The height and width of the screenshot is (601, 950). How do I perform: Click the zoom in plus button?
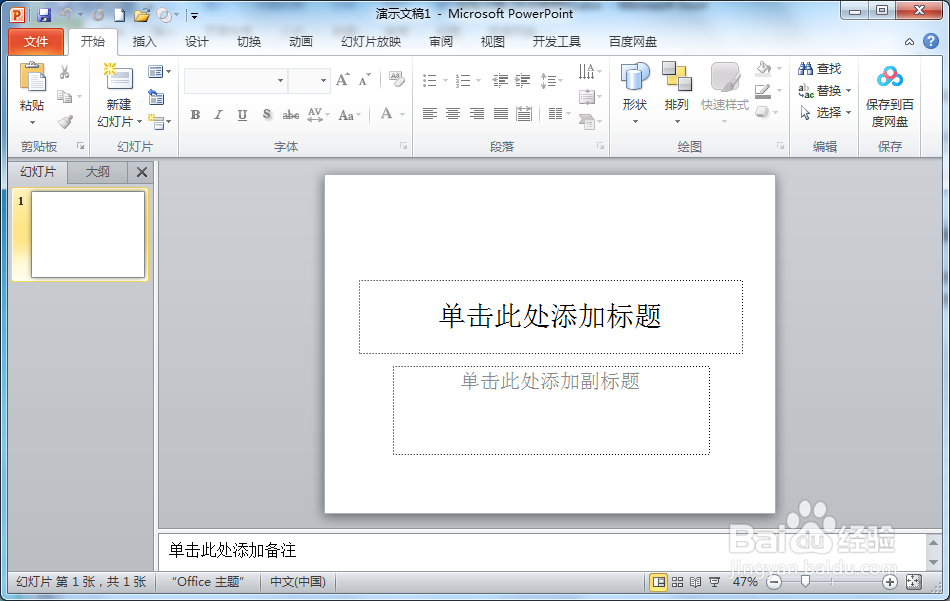pyautogui.click(x=889, y=582)
